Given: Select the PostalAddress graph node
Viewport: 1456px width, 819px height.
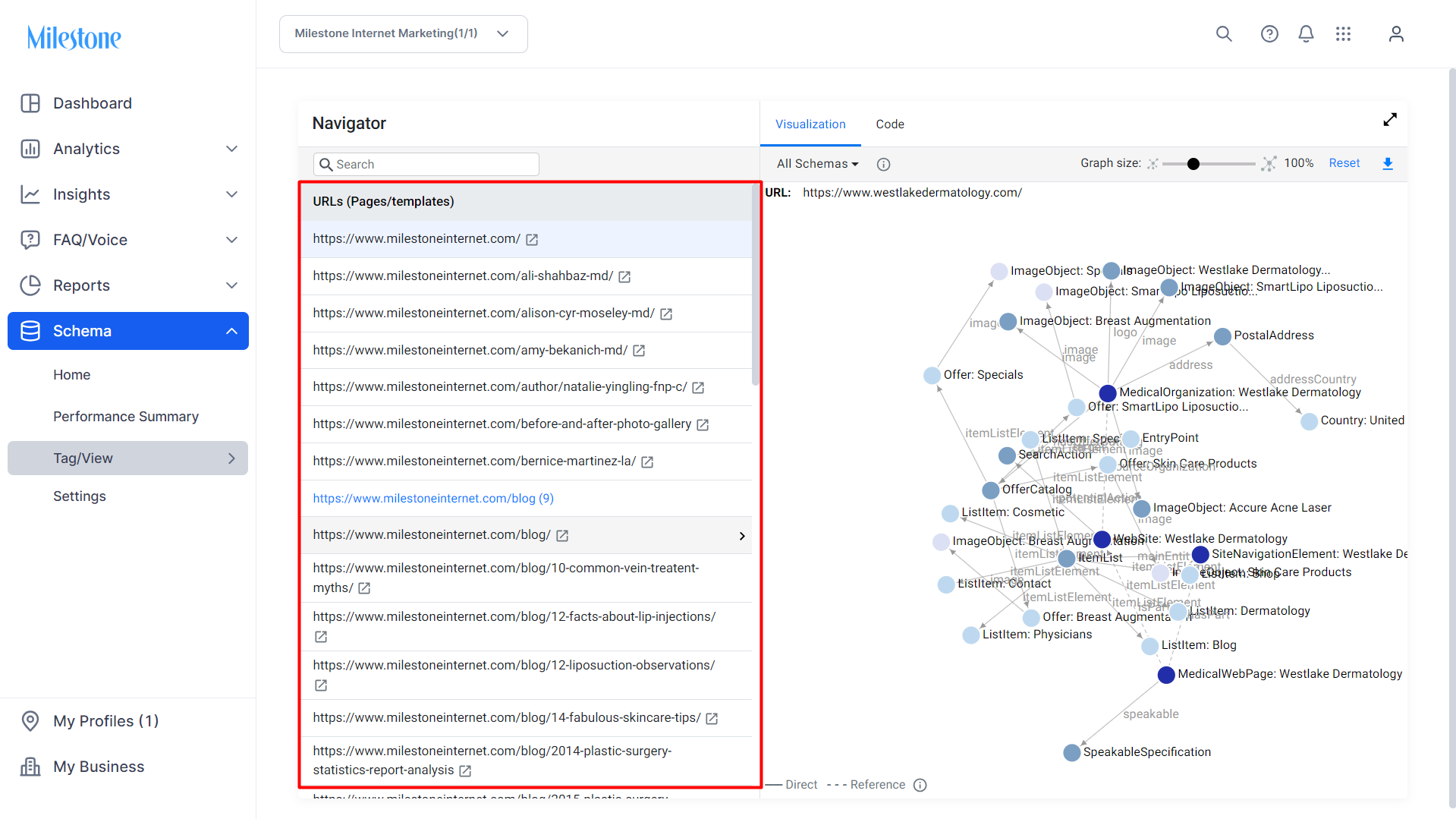Looking at the screenshot, I should click(1222, 336).
